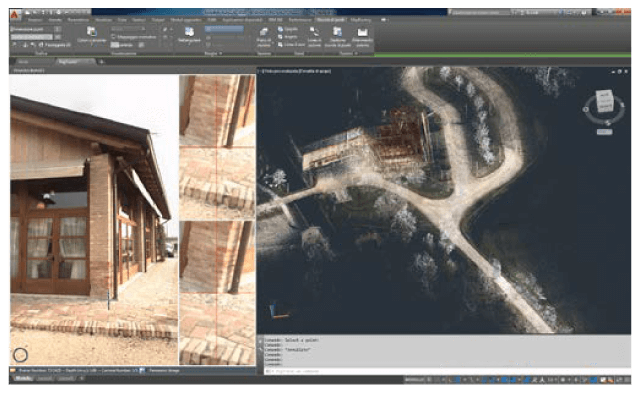Image resolution: width=640 pixels, height=394 pixels.
Task: Click the UCS icon in the viewport
Action: (278, 312)
